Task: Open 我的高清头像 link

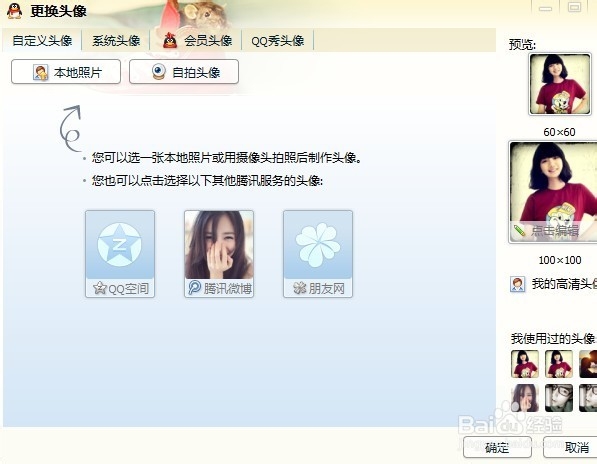Action: [564, 284]
